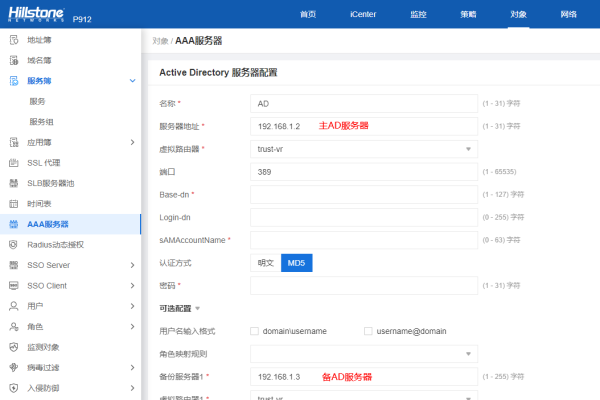
Task: Click the 地址簿 address book icon
Action: coord(14,40)
